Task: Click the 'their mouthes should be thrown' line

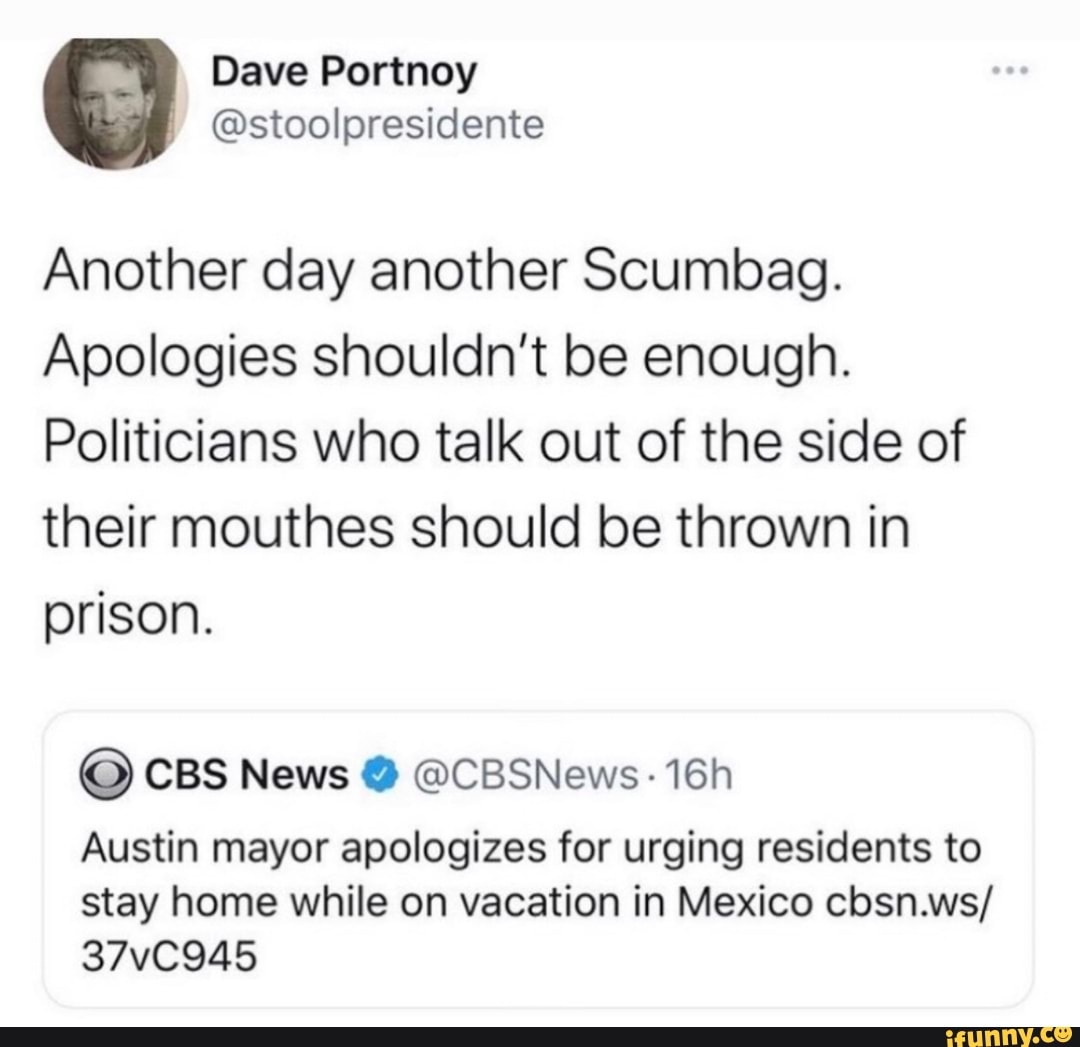Action: pyautogui.click(x=477, y=528)
